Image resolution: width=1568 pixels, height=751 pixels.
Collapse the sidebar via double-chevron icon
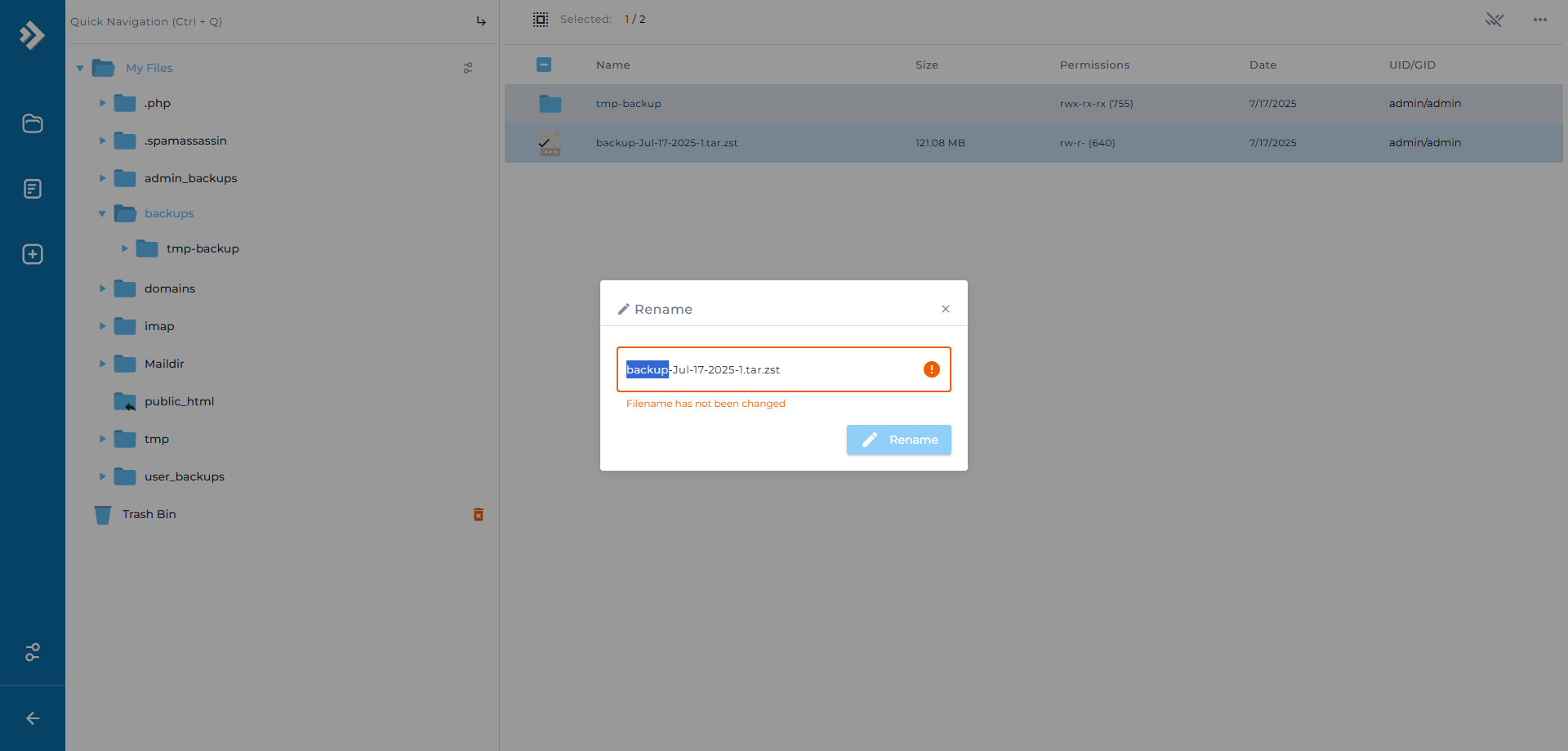pos(32,35)
